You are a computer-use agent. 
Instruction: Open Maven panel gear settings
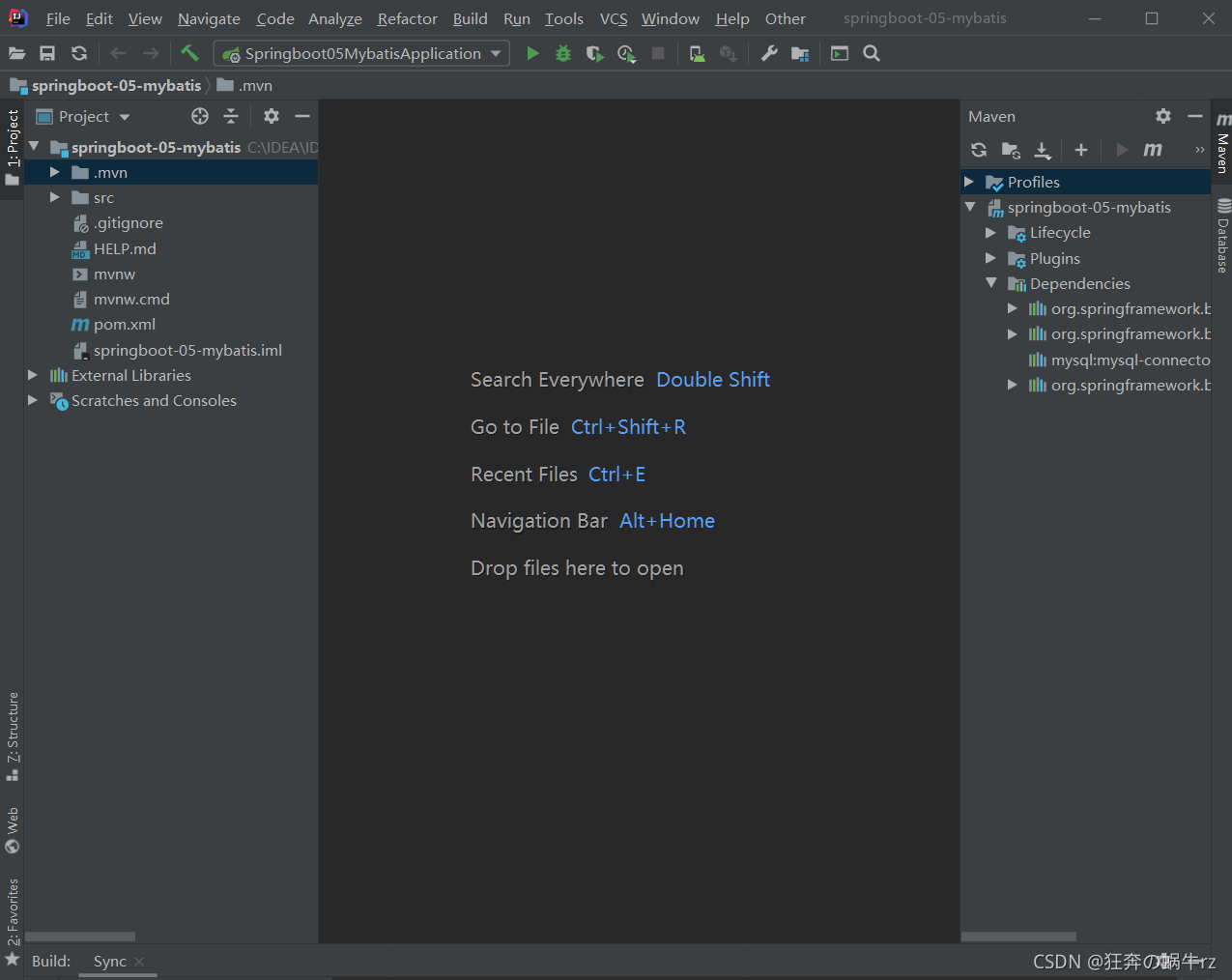1163,116
